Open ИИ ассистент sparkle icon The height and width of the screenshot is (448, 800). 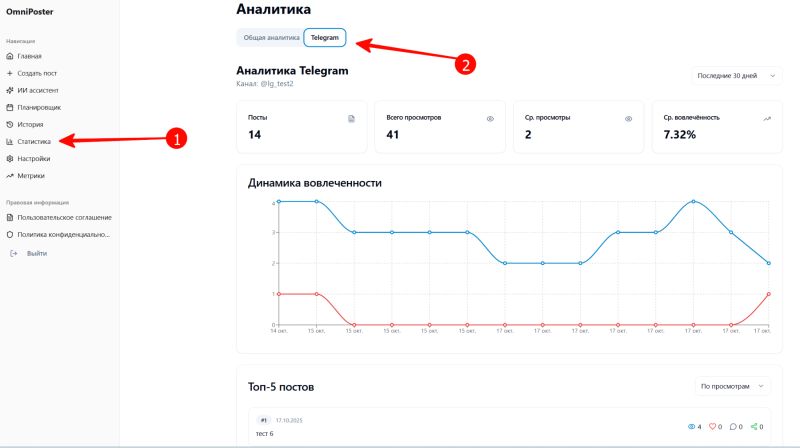click(10, 90)
